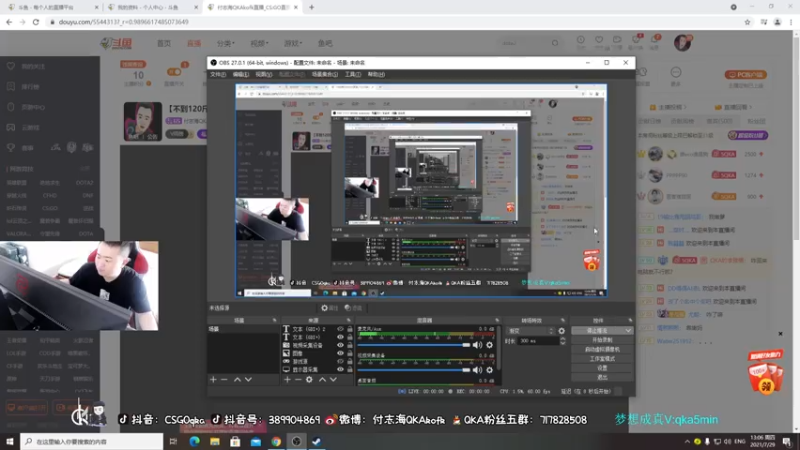The width and height of the screenshot is (800, 450).
Task: Toggle visibility of 文本 (GDI+) 2 source
Action: coord(340,330)
